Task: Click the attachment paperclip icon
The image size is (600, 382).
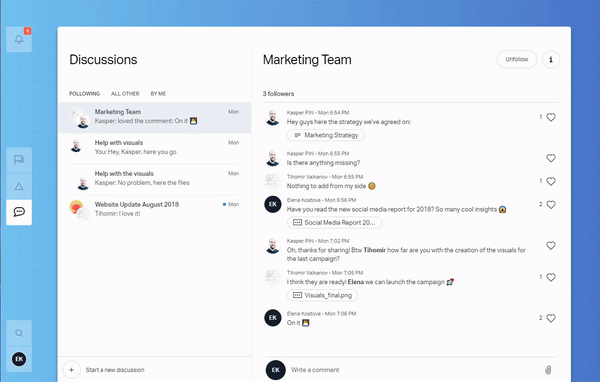Action: [x=548, y=370]
